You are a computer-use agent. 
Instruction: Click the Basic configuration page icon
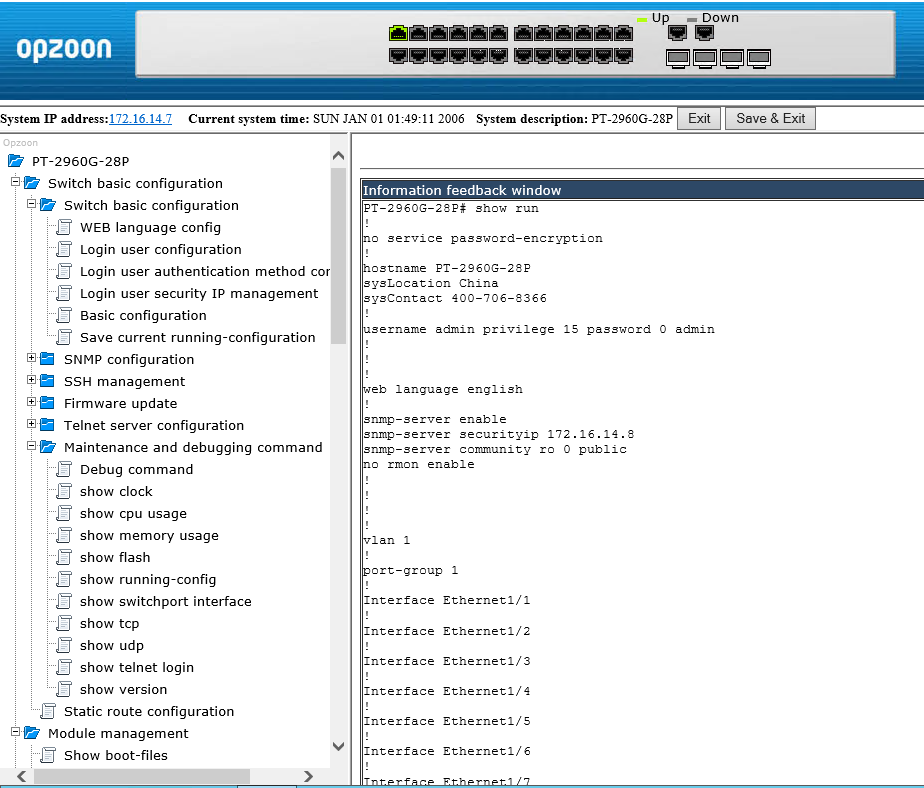[64, 315]
